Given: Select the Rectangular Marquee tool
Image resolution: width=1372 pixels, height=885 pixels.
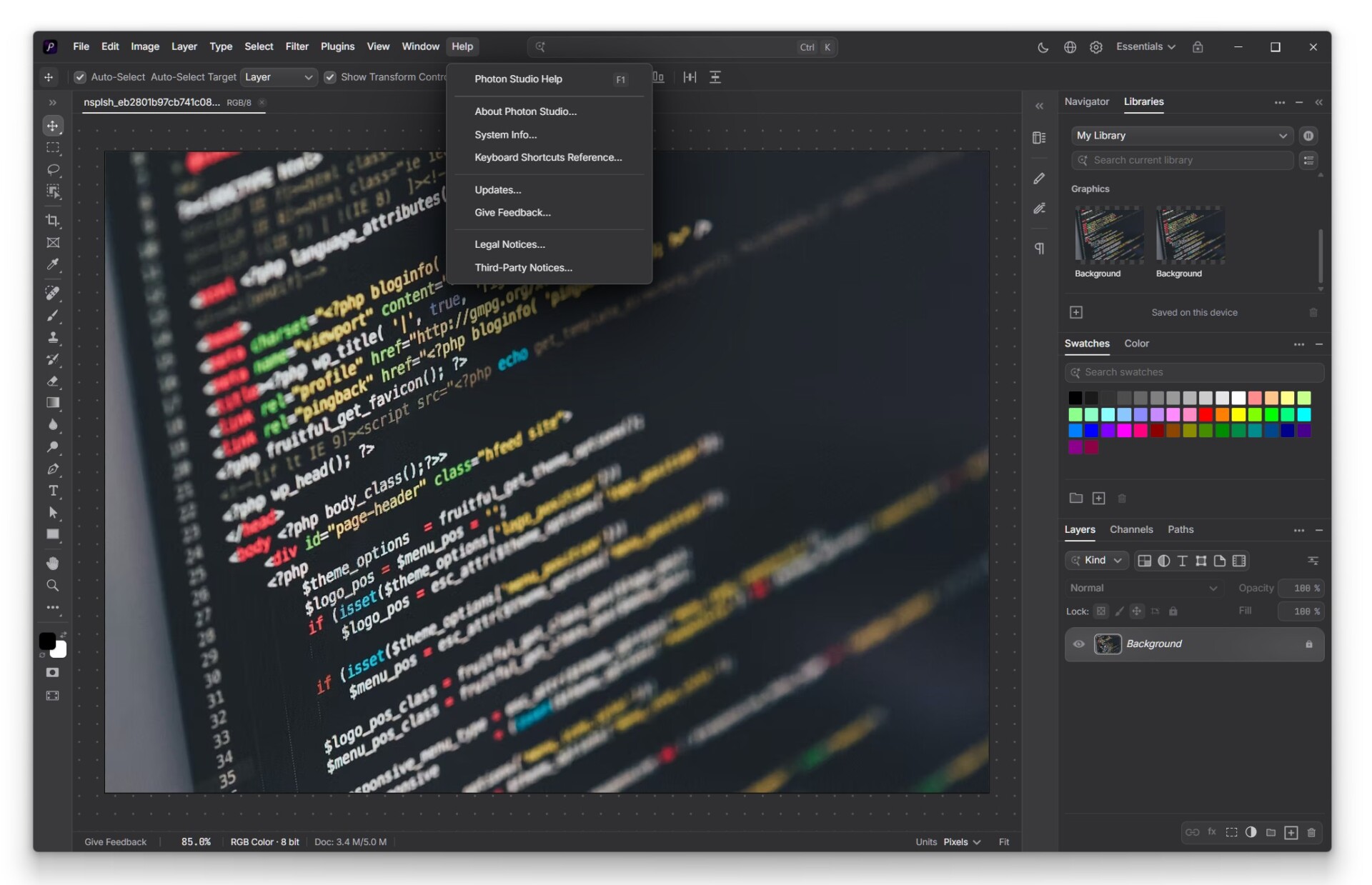Looking at the screenshot, I should (x=53, y=148).
